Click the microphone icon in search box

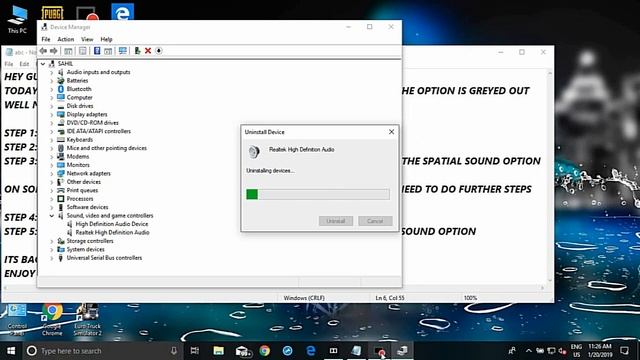[x=174, y=351]
